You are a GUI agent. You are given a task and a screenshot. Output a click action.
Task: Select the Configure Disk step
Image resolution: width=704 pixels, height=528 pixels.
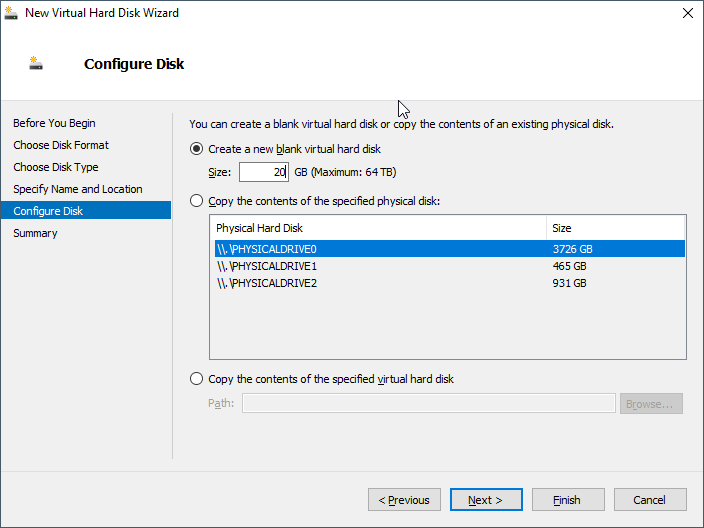tap(48, 211)
